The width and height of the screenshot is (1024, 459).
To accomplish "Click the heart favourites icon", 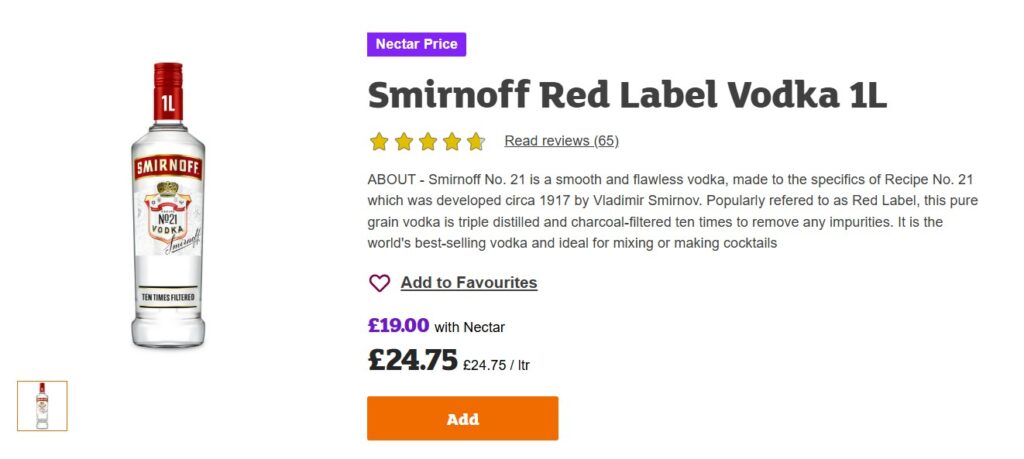I will click(x=379, y=283).
